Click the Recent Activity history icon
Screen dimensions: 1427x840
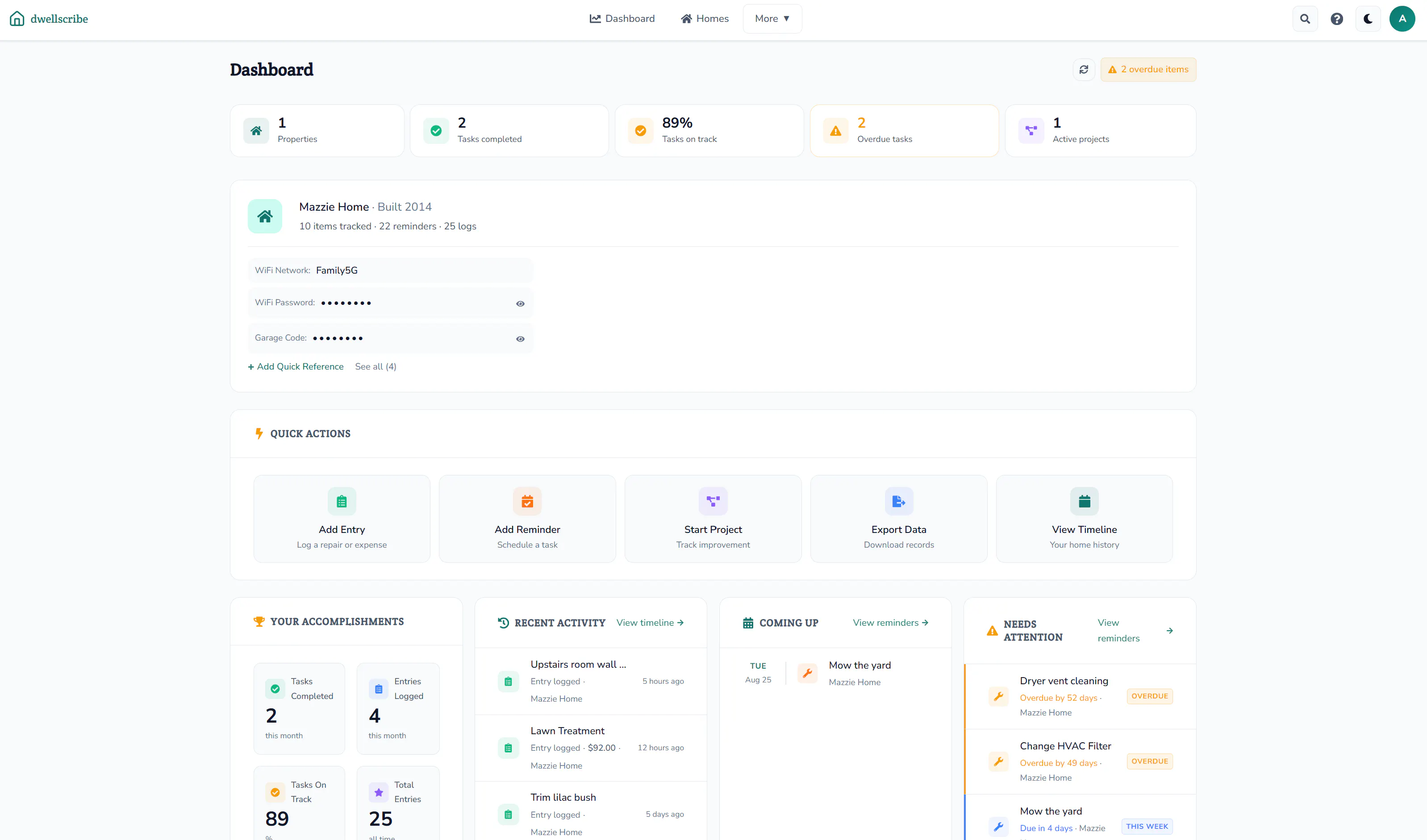(503, 623)
